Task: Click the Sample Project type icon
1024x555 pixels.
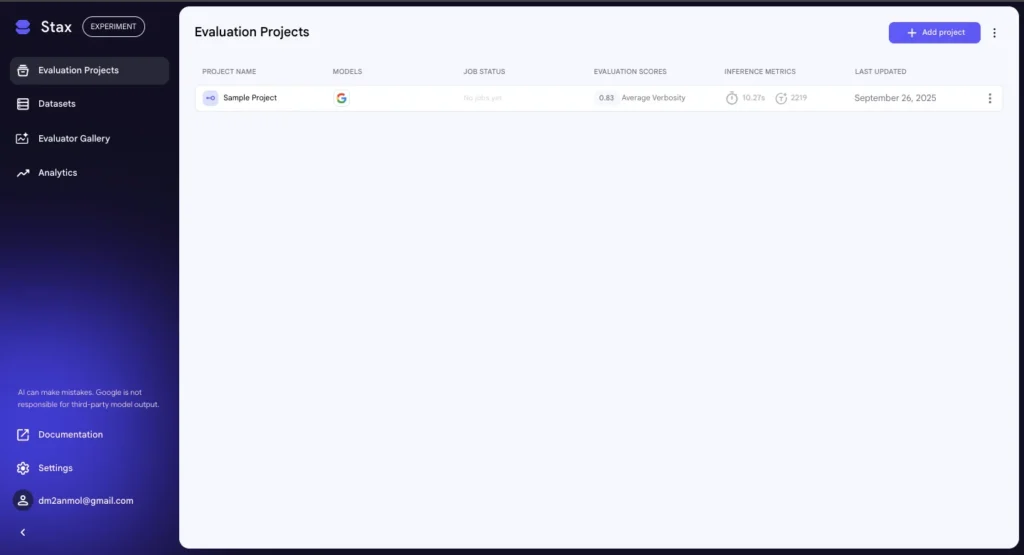Action: (x=210, y=98)
